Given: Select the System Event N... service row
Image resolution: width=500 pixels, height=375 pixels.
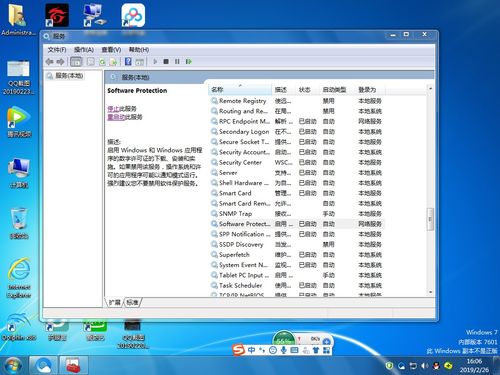Looking at the screenshot, I should point(297,265).
